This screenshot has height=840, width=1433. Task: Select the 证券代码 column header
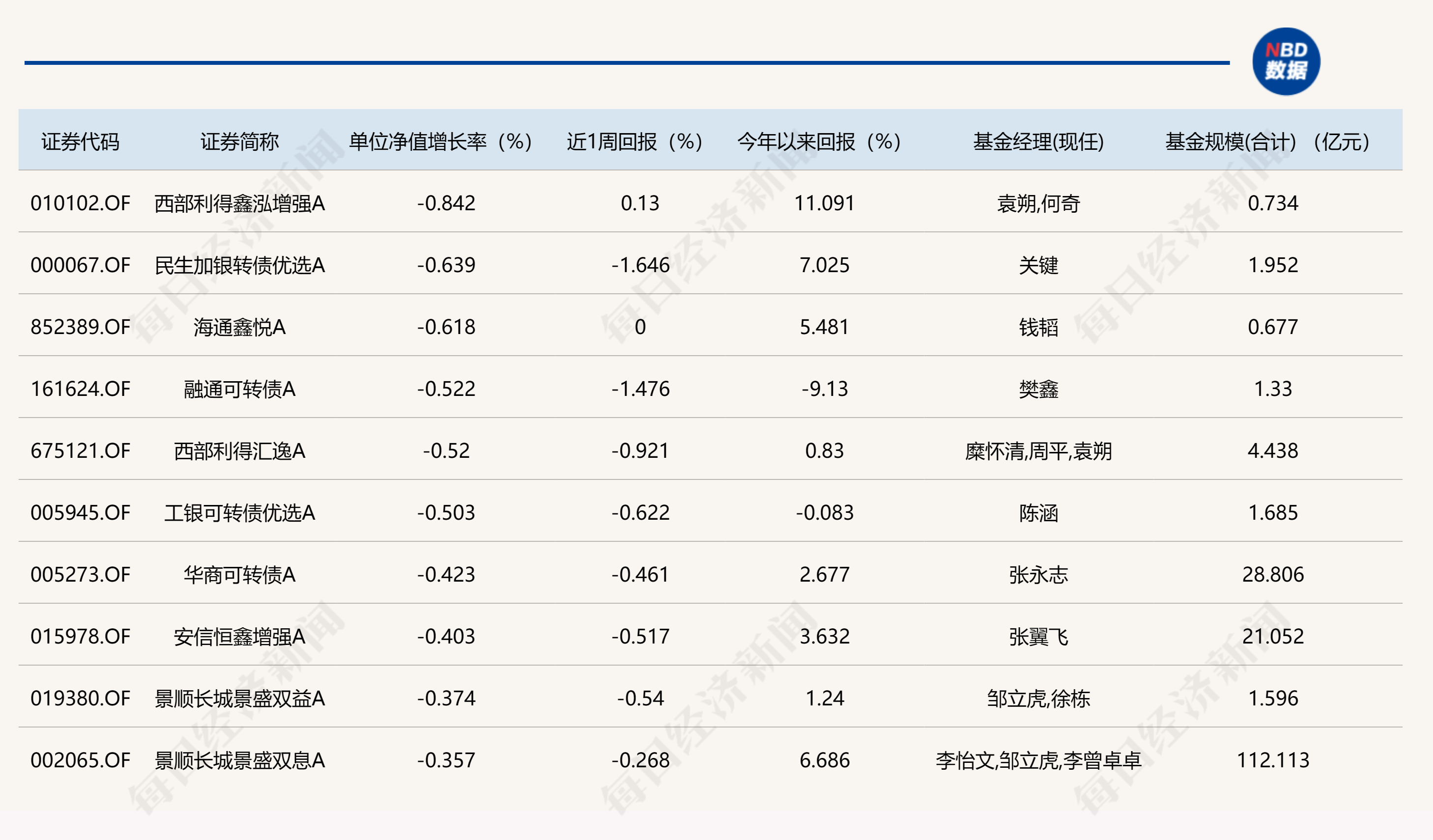point(80,141)
